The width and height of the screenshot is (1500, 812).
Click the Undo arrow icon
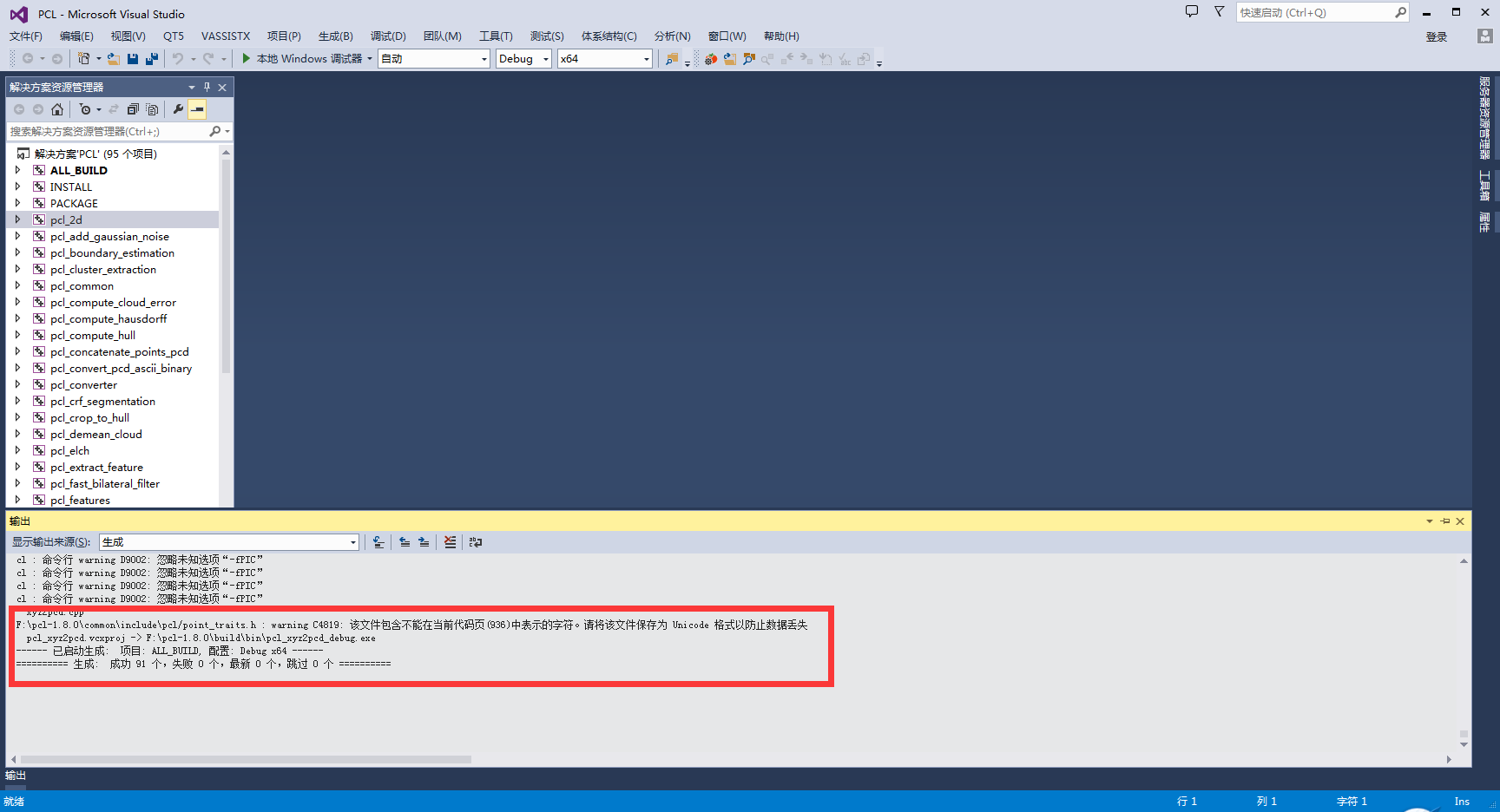click(178, 58)
